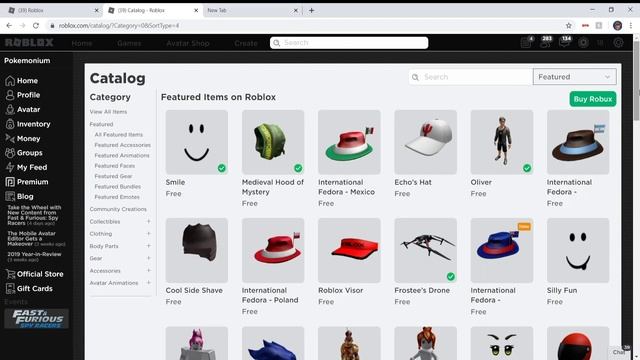The image size is (640, 360).
Task: Open Featured Faces link
Action: click(114, 166)
